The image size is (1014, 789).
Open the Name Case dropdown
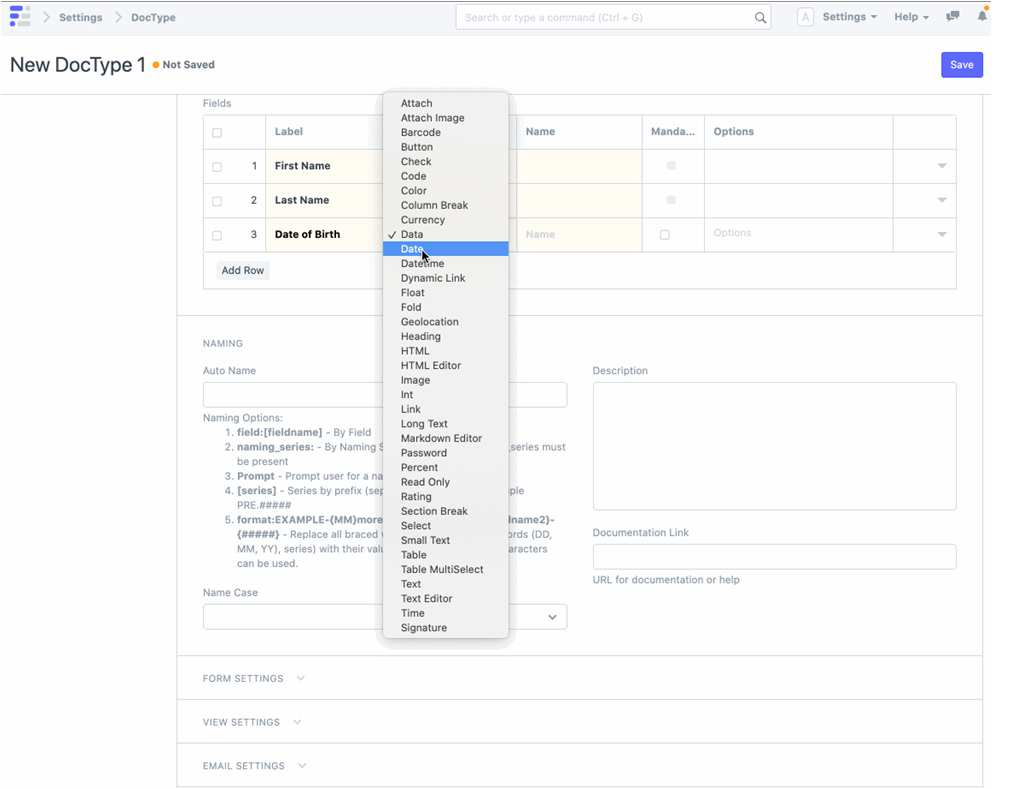[x=385, y=616]
